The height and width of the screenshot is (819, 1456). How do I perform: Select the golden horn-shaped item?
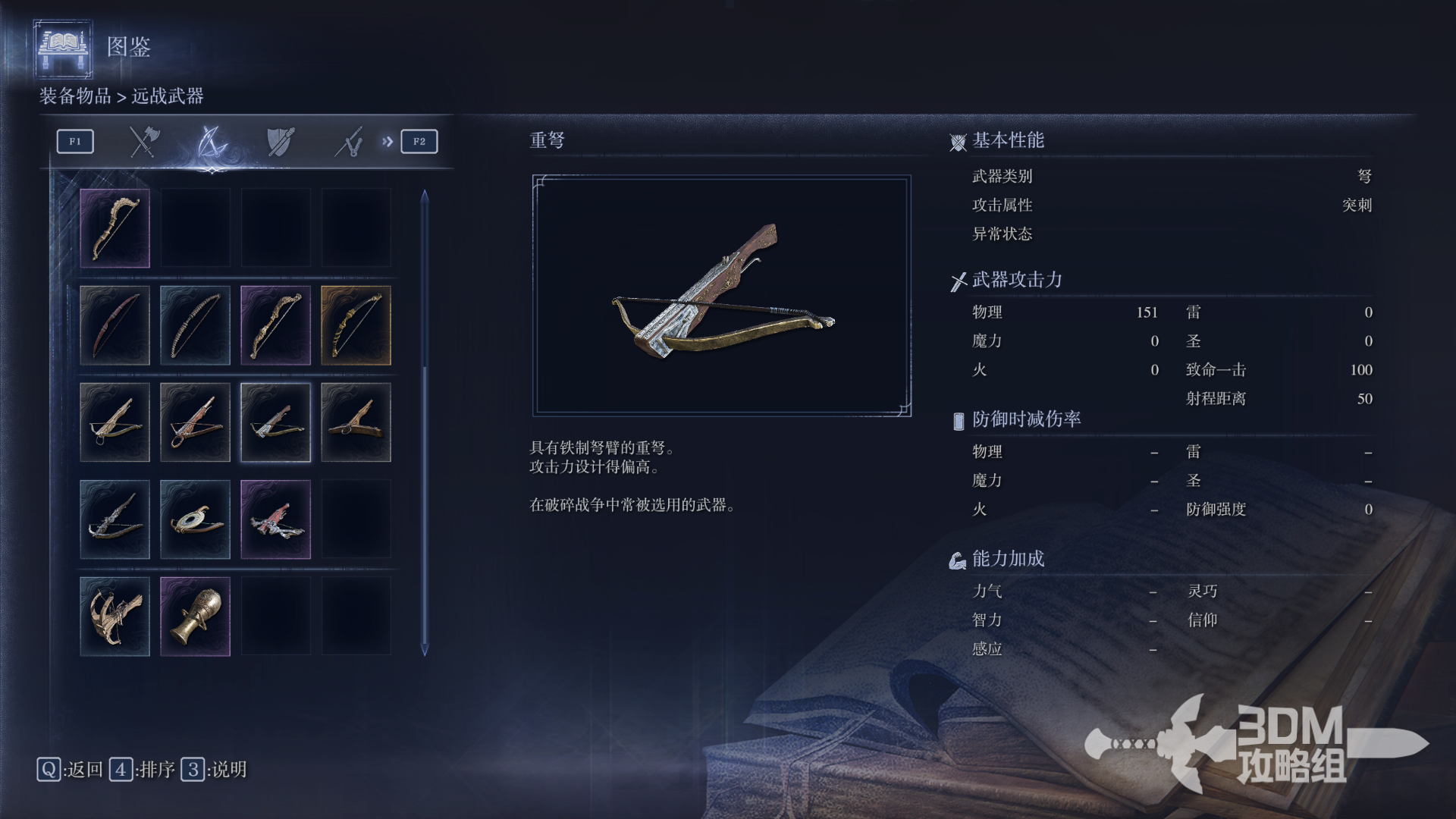point(196,617)
